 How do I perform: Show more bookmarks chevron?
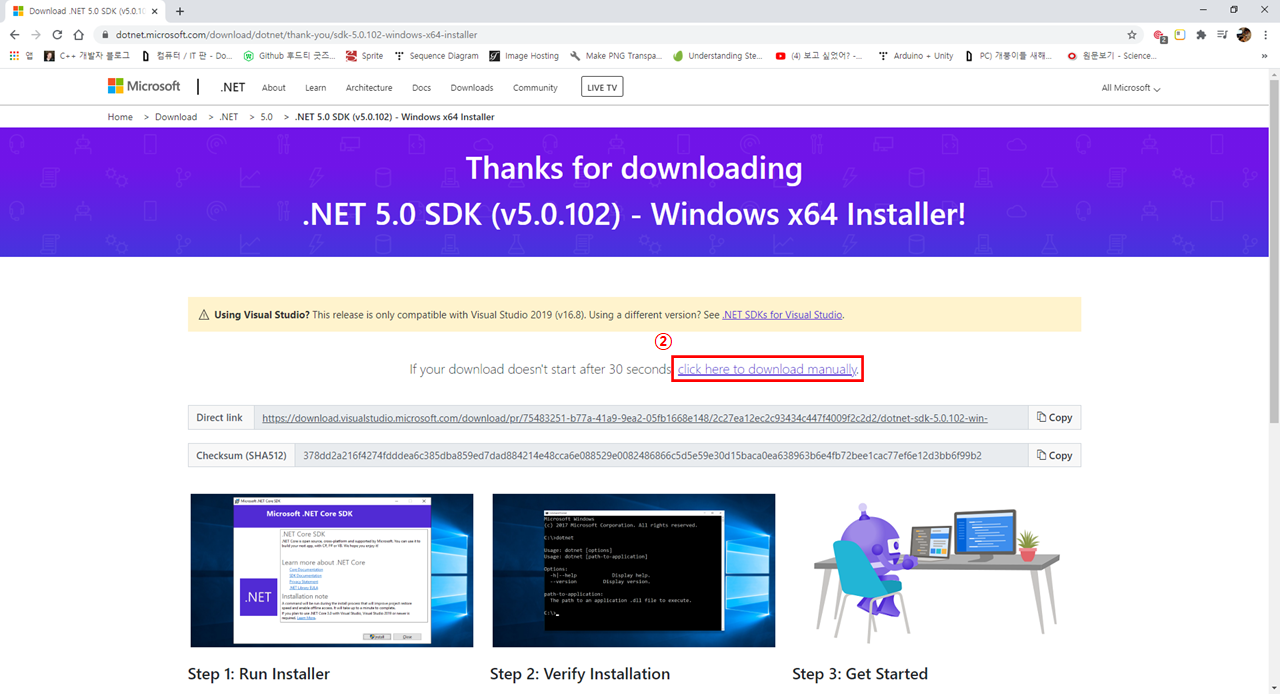click(x=1265, y=56)
